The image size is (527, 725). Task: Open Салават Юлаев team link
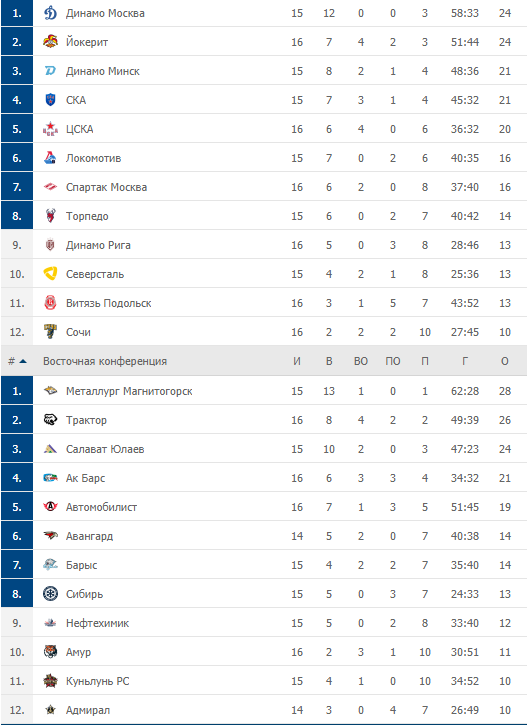click(105, 449)
